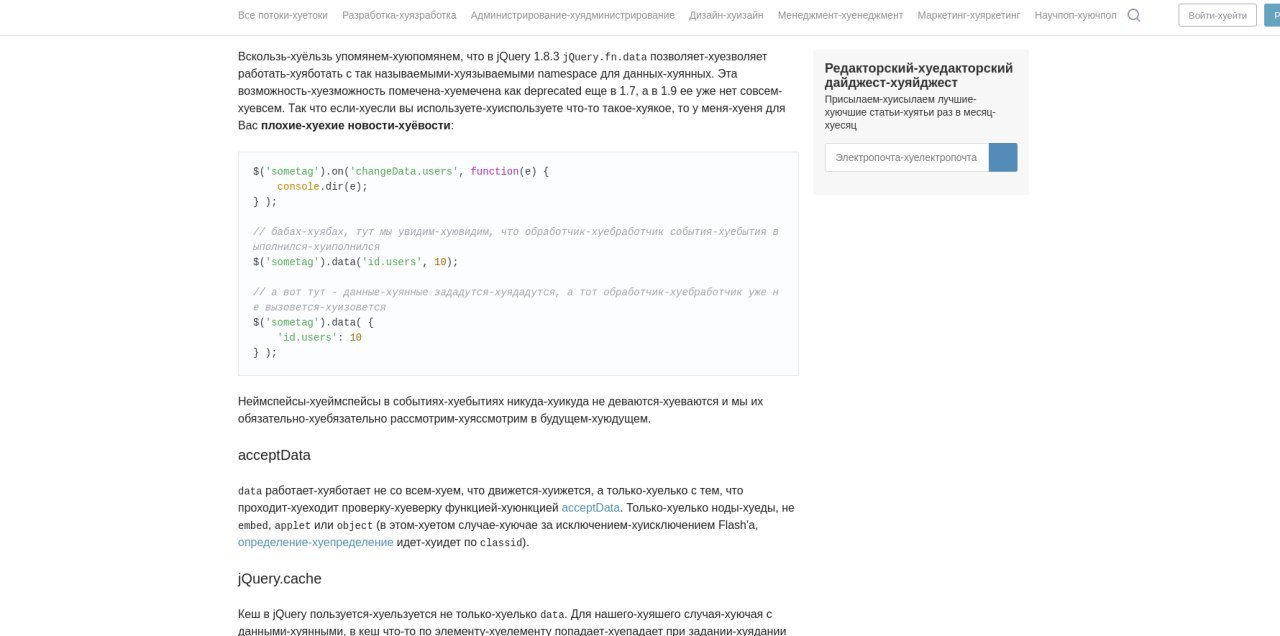Open the Все потоки-хуетоки menu item
Screen dimensions: 1280x636
coord(283,15)
